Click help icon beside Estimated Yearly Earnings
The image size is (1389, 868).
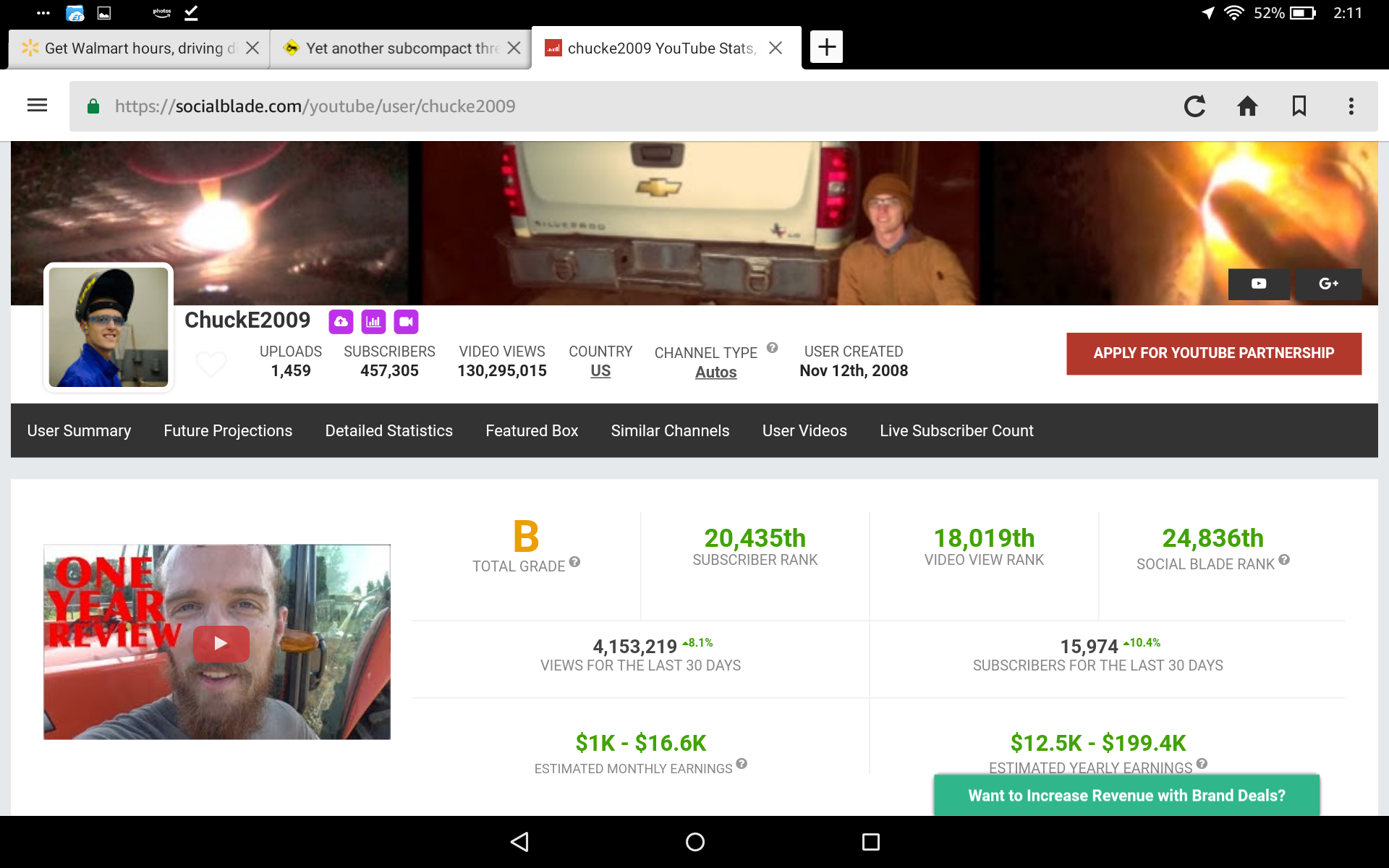click(1202, 764)
